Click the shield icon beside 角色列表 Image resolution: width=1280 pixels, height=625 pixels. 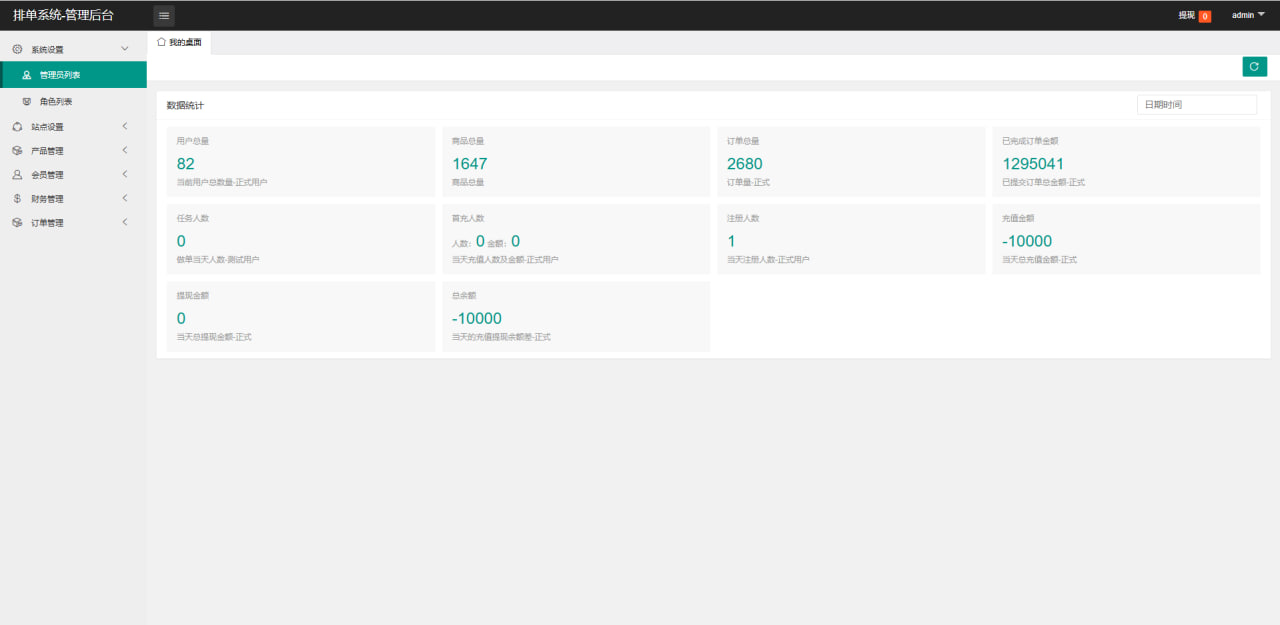27,101
